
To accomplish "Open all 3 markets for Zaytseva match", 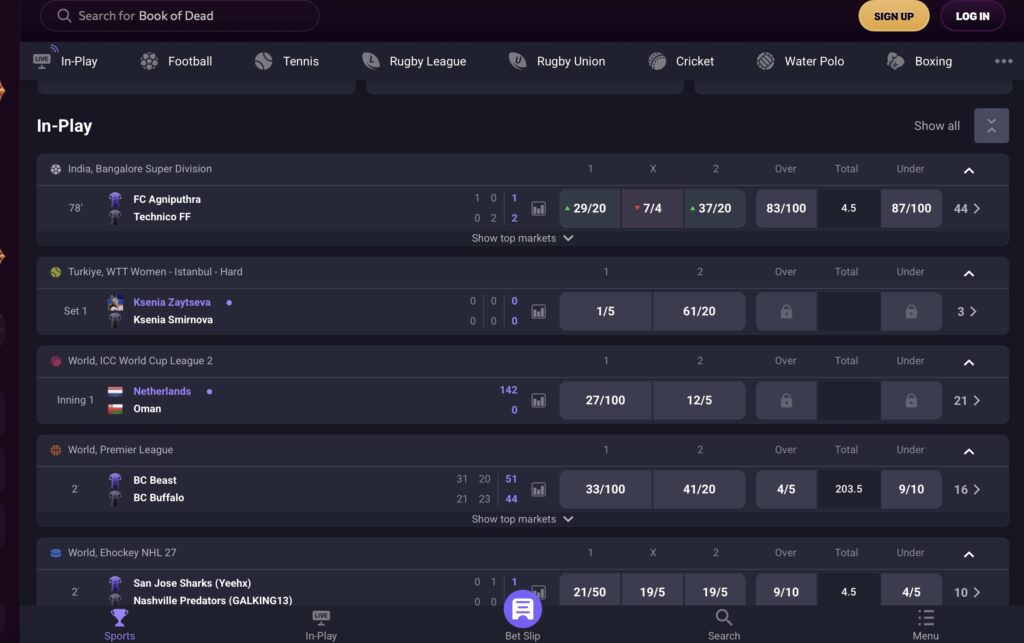I will 967,312.
